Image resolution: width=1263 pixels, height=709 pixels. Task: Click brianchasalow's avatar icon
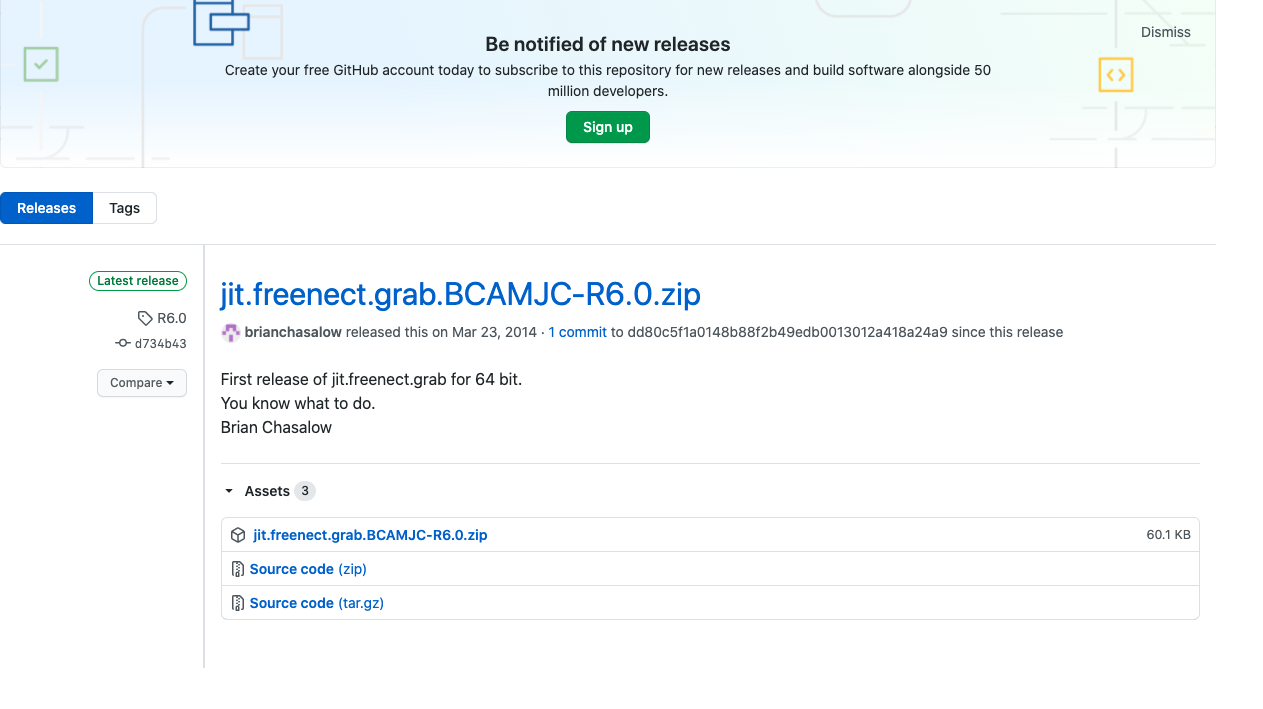(231, 333)
